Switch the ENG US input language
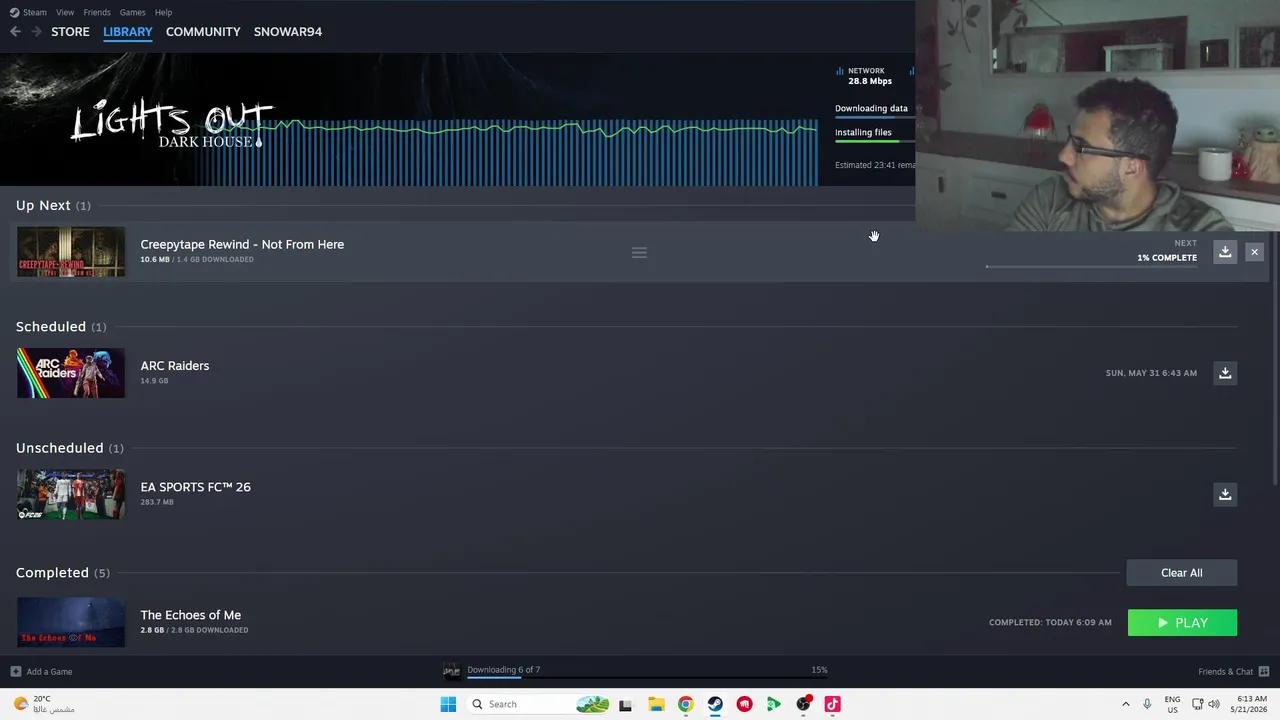The height and width of the screenshot is (720, 1280). (x=1172, y=704)
